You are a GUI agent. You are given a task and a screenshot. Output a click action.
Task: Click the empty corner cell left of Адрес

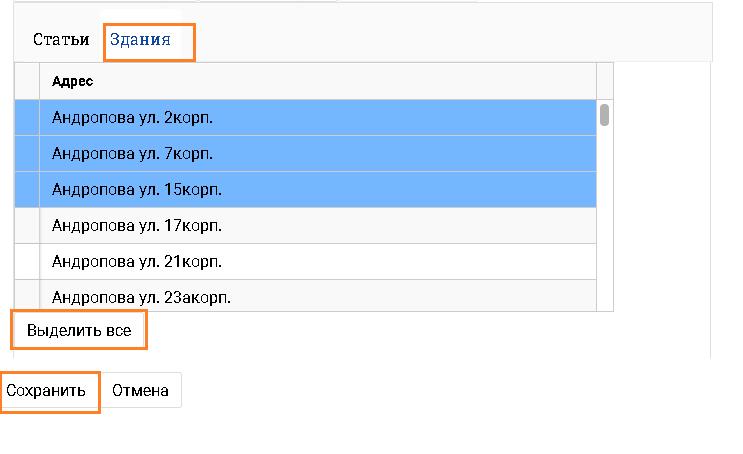click(x=27, y=82)
